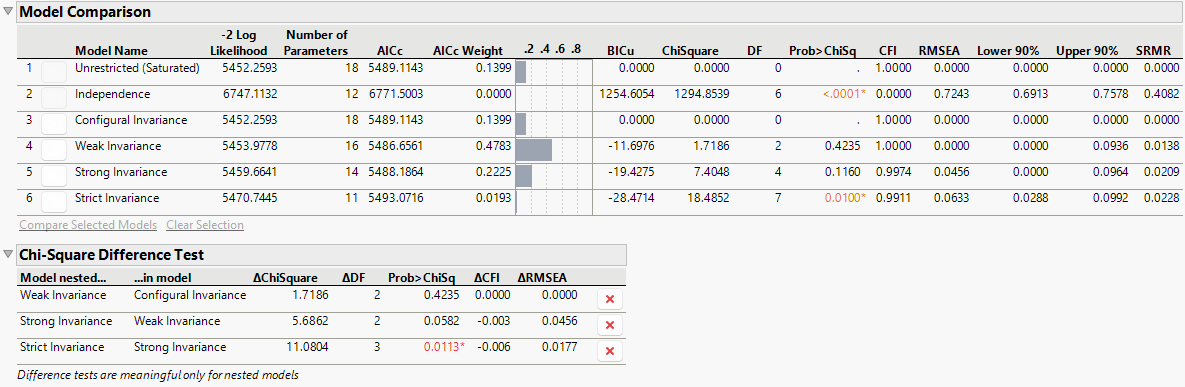Click the Compare Selected Models link
This screenshot has width=1185, height=387.
click(88, 225)
